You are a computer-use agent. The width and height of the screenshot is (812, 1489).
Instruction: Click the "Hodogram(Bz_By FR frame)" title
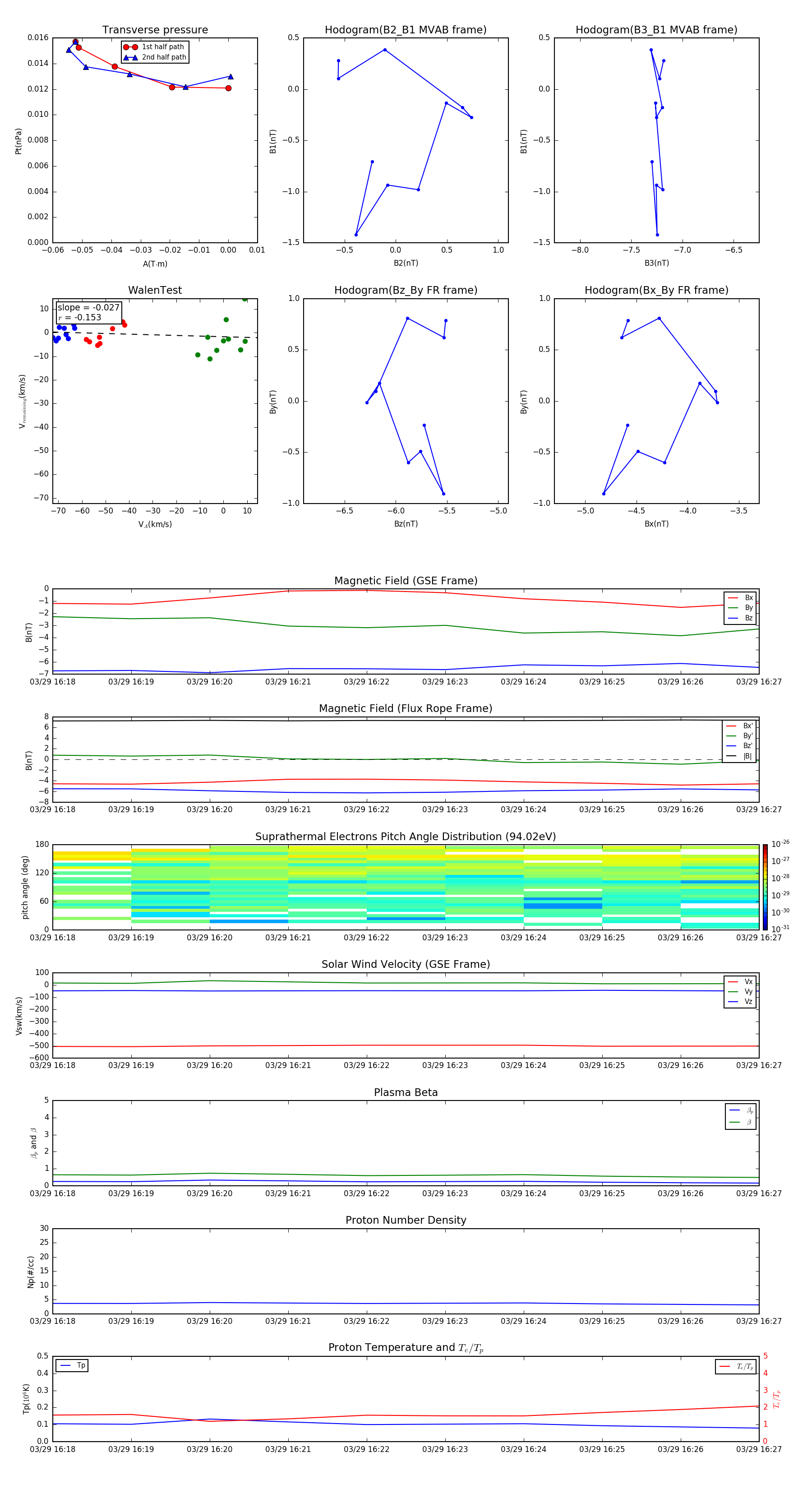(x=406, y=290)
